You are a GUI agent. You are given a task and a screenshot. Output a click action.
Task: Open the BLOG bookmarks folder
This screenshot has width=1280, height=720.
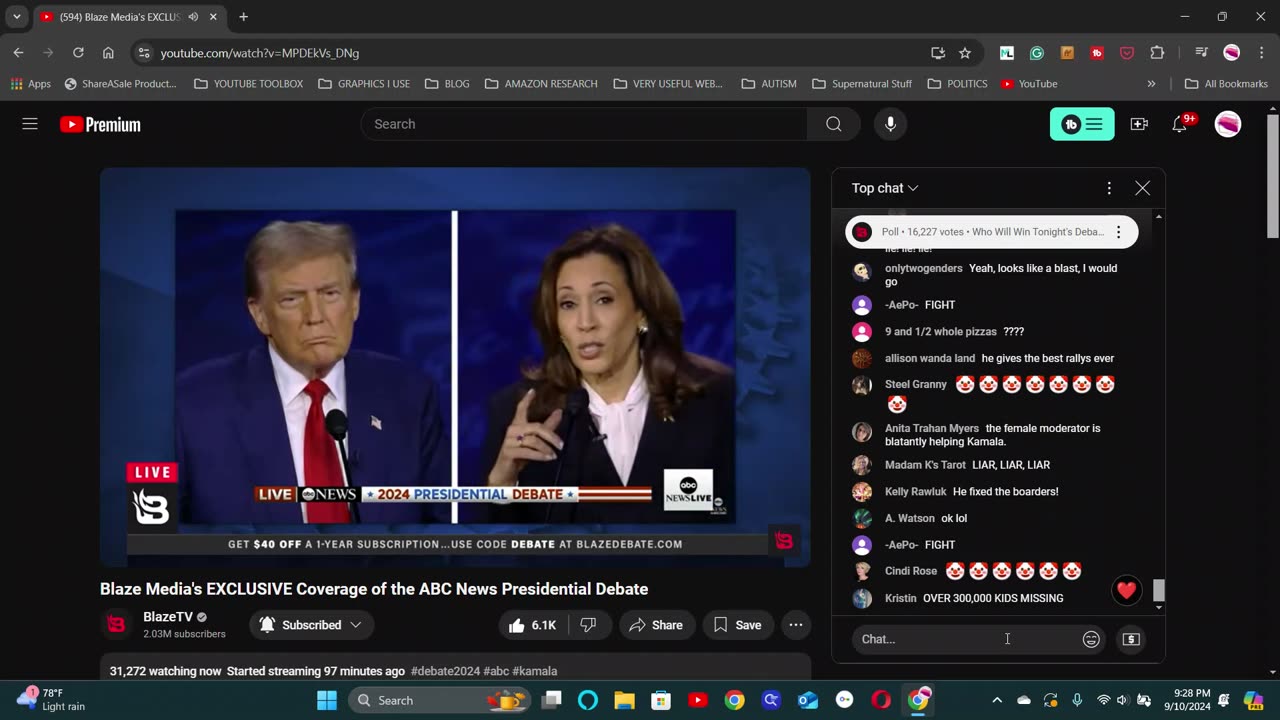click(x=447, y=84)
